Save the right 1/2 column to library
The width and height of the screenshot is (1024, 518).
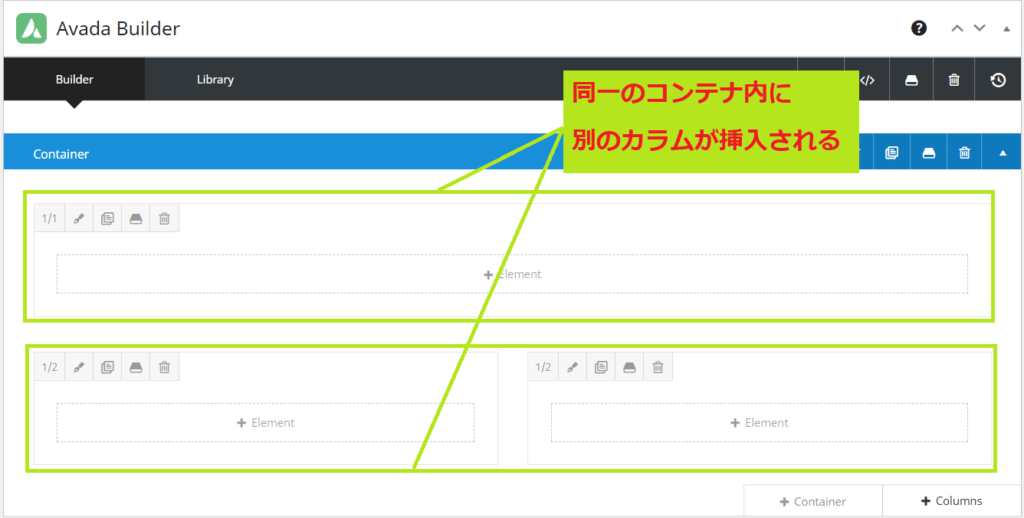pyautogui.click(x=630, y=367)
